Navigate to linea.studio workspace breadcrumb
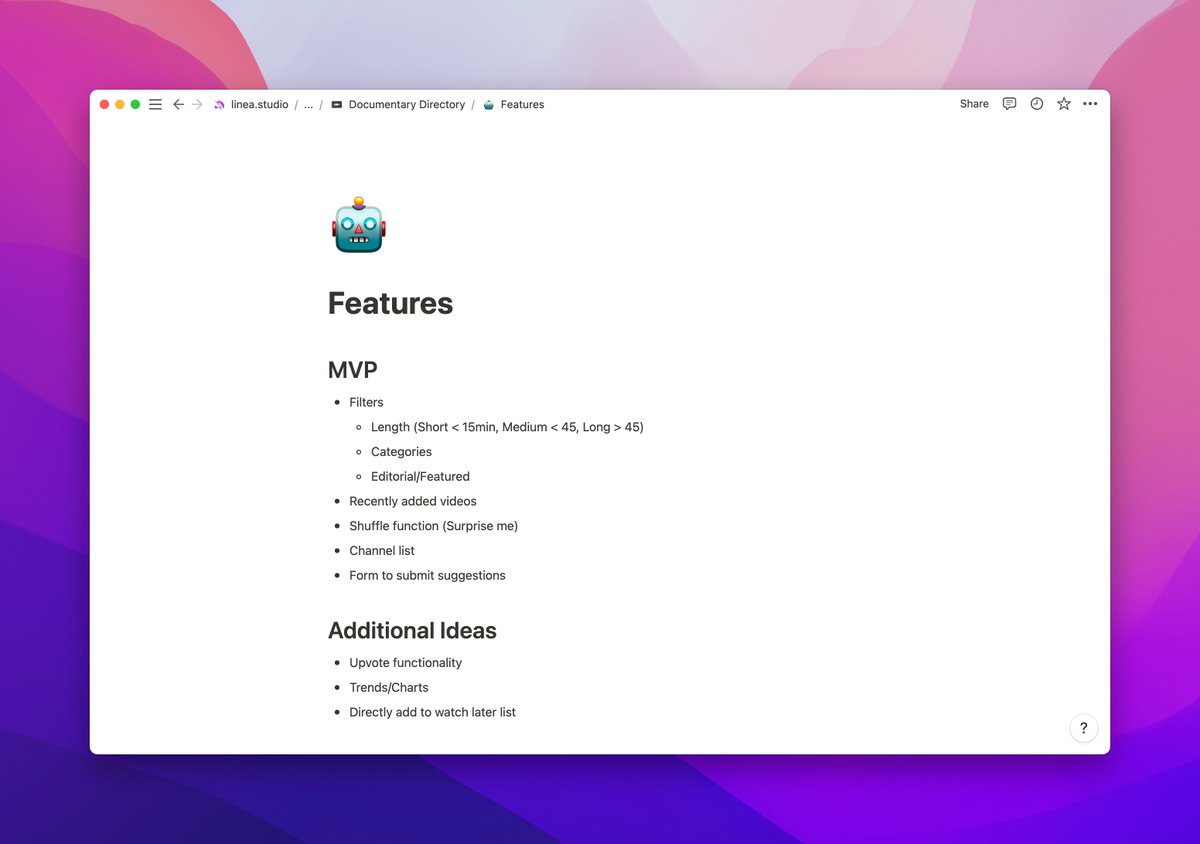The image size is (1200, 844). tap(258, 104)
